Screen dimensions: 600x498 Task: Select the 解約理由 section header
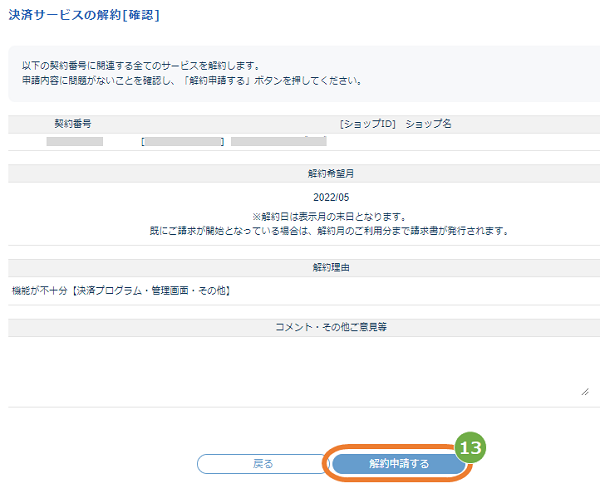click(x=331, y=267)
